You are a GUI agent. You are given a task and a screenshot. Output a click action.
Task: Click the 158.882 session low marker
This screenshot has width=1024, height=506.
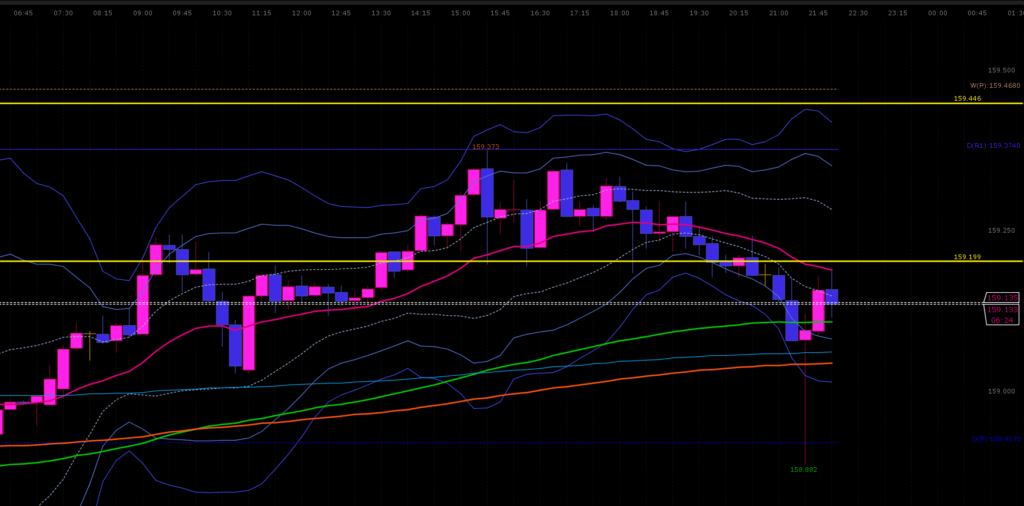(x=803, y=470)
